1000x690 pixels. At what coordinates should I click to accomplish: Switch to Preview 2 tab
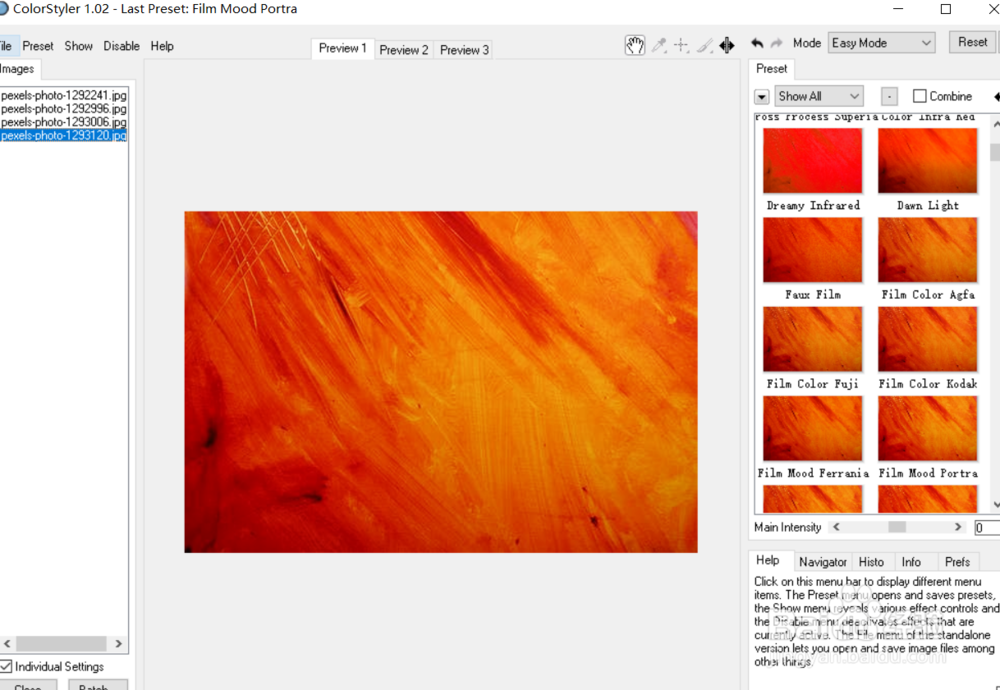tap(404, 50)
